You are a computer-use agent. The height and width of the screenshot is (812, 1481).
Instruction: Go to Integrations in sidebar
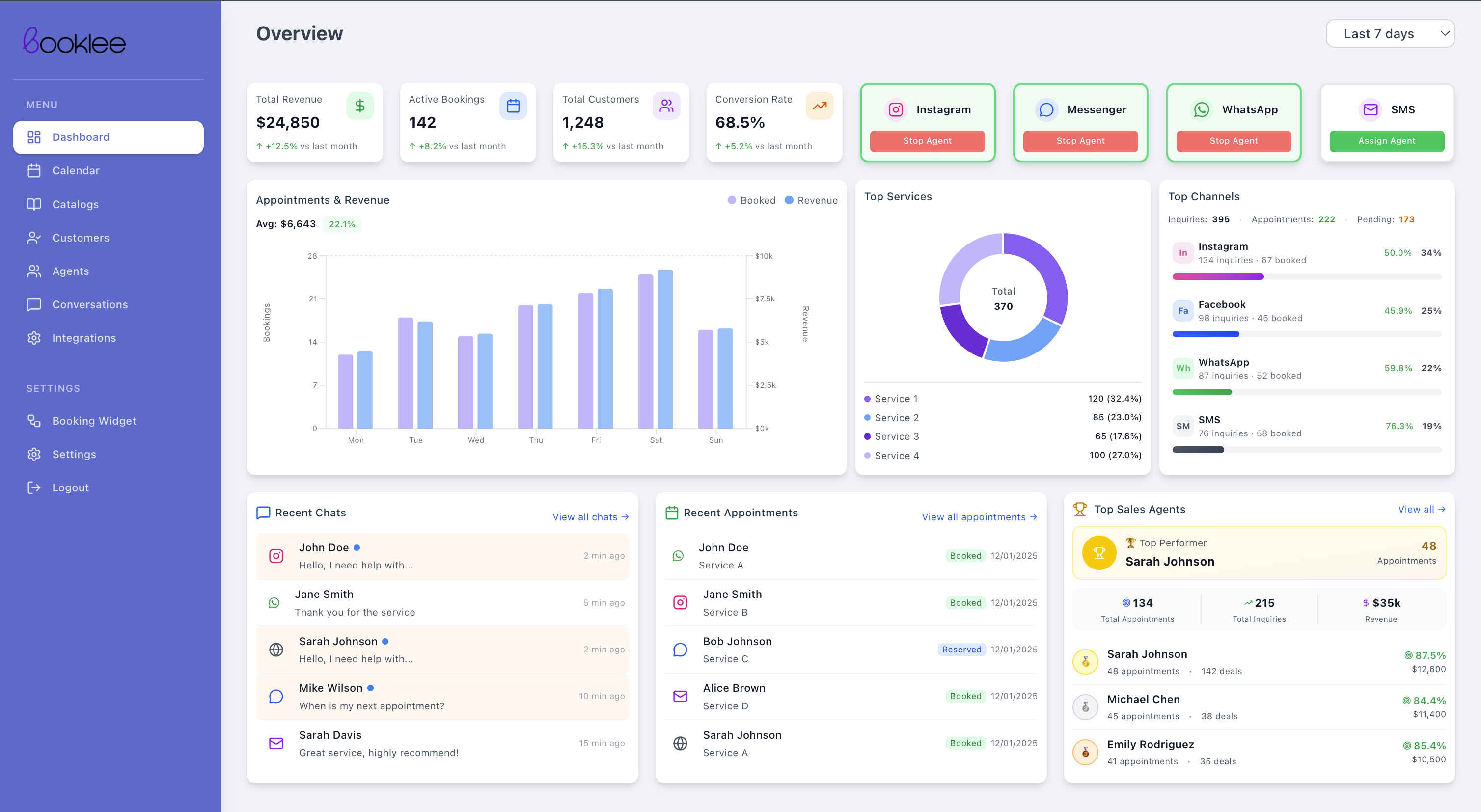pos(84,338)
